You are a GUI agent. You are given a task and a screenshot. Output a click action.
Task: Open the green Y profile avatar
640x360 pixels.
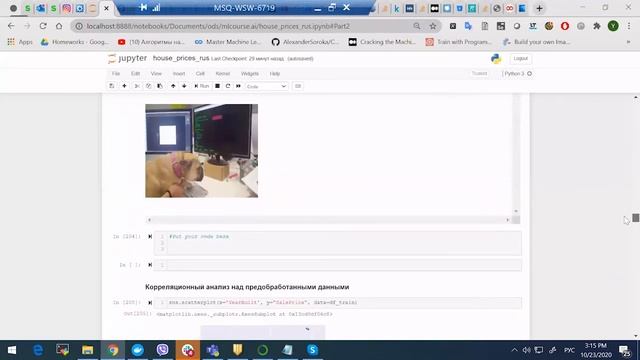pyautogui.click(x=613, y=26)
